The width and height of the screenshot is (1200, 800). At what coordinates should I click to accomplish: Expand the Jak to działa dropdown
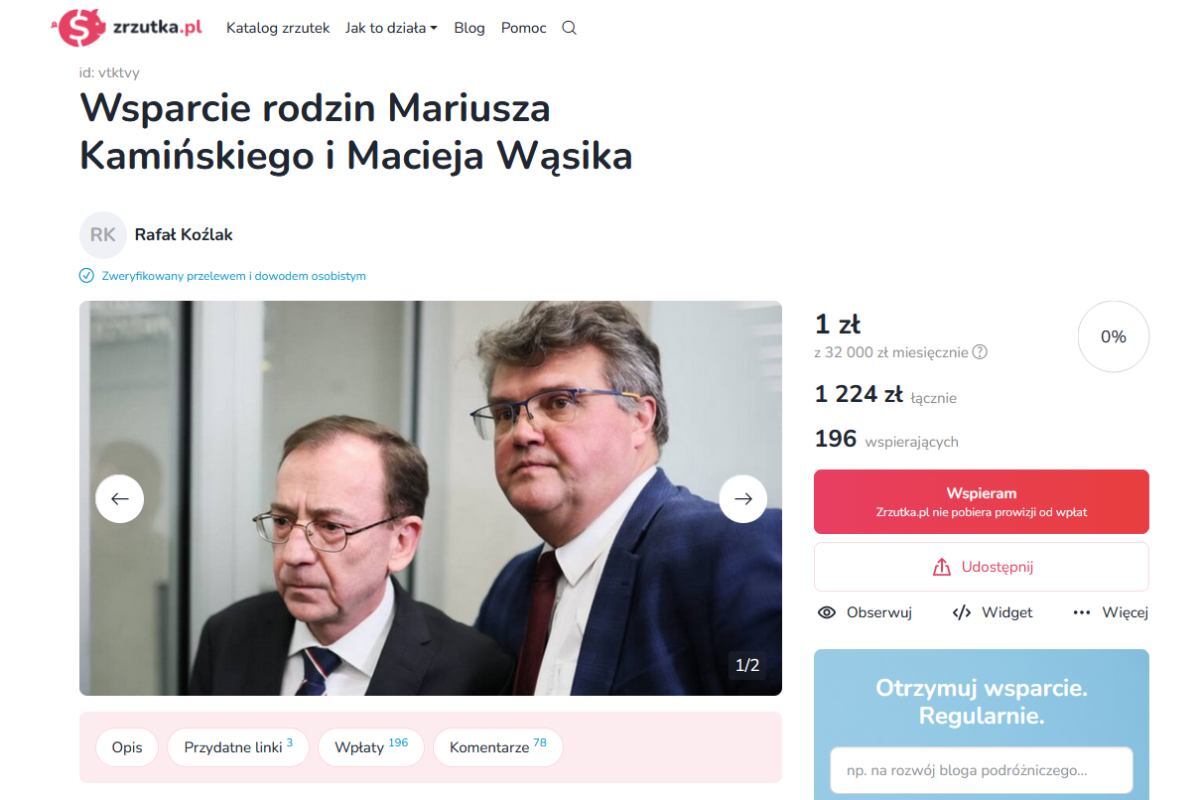pos(391,28)
